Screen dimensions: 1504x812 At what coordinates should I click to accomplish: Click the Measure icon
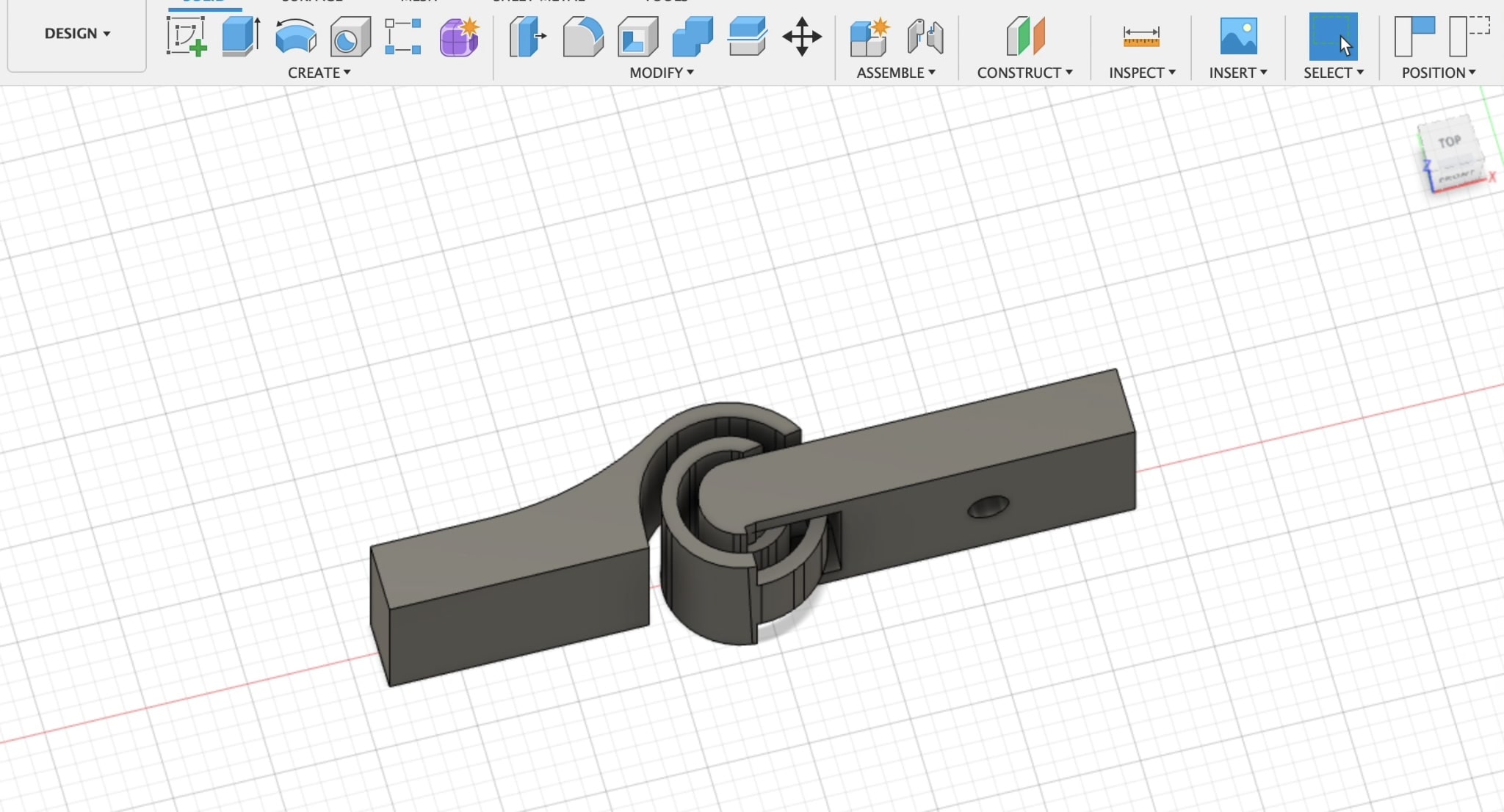click(1141, 36)
